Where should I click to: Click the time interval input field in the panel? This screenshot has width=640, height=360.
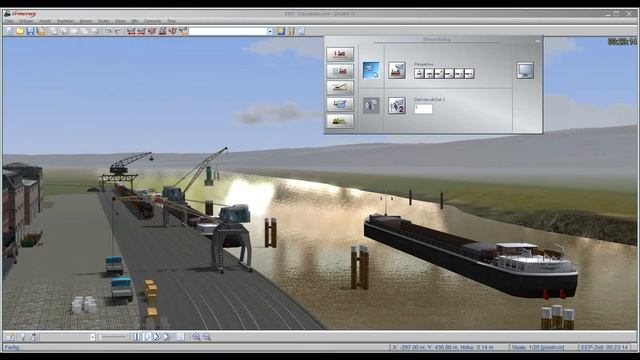pyautogui.click(x=423, y=109)
